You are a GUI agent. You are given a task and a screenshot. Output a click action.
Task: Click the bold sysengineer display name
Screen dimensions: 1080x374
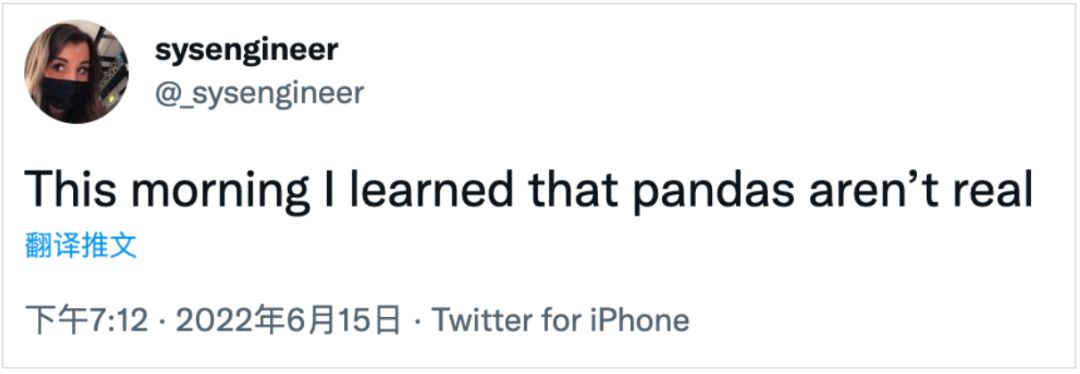pos(247,50)
